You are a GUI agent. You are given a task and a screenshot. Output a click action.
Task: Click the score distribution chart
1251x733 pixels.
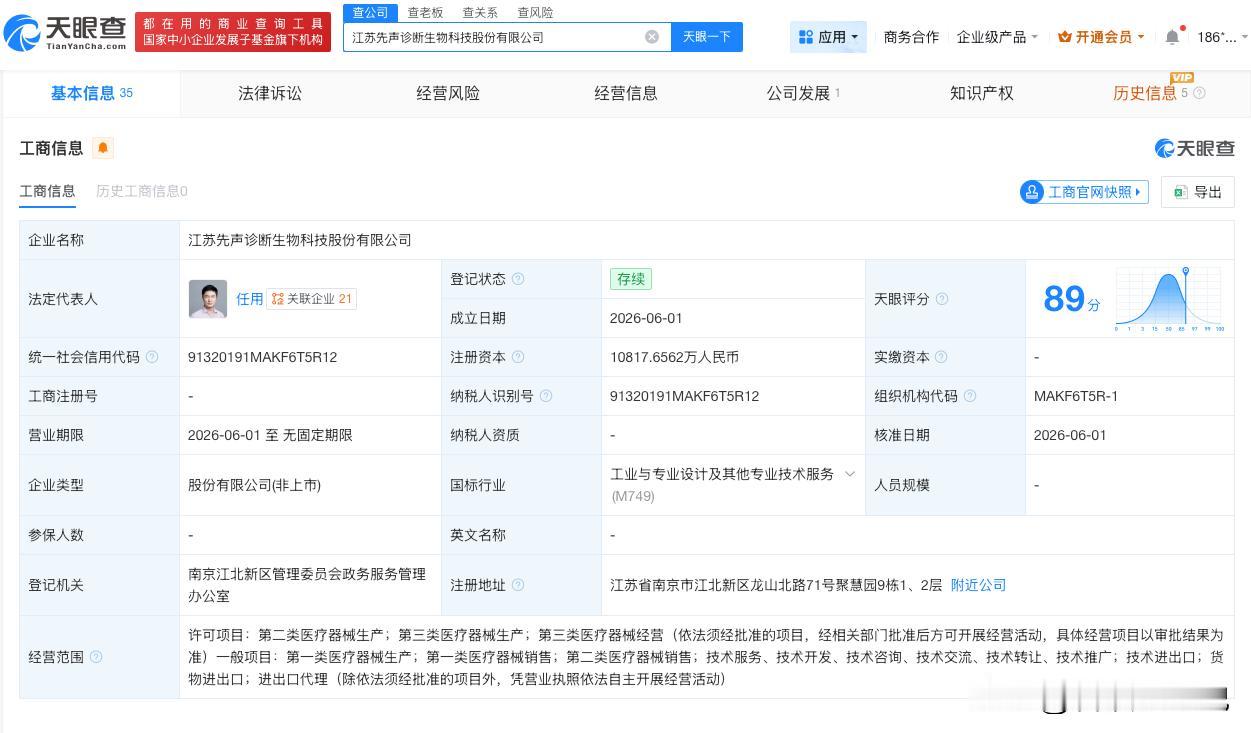pos(1169,300)
